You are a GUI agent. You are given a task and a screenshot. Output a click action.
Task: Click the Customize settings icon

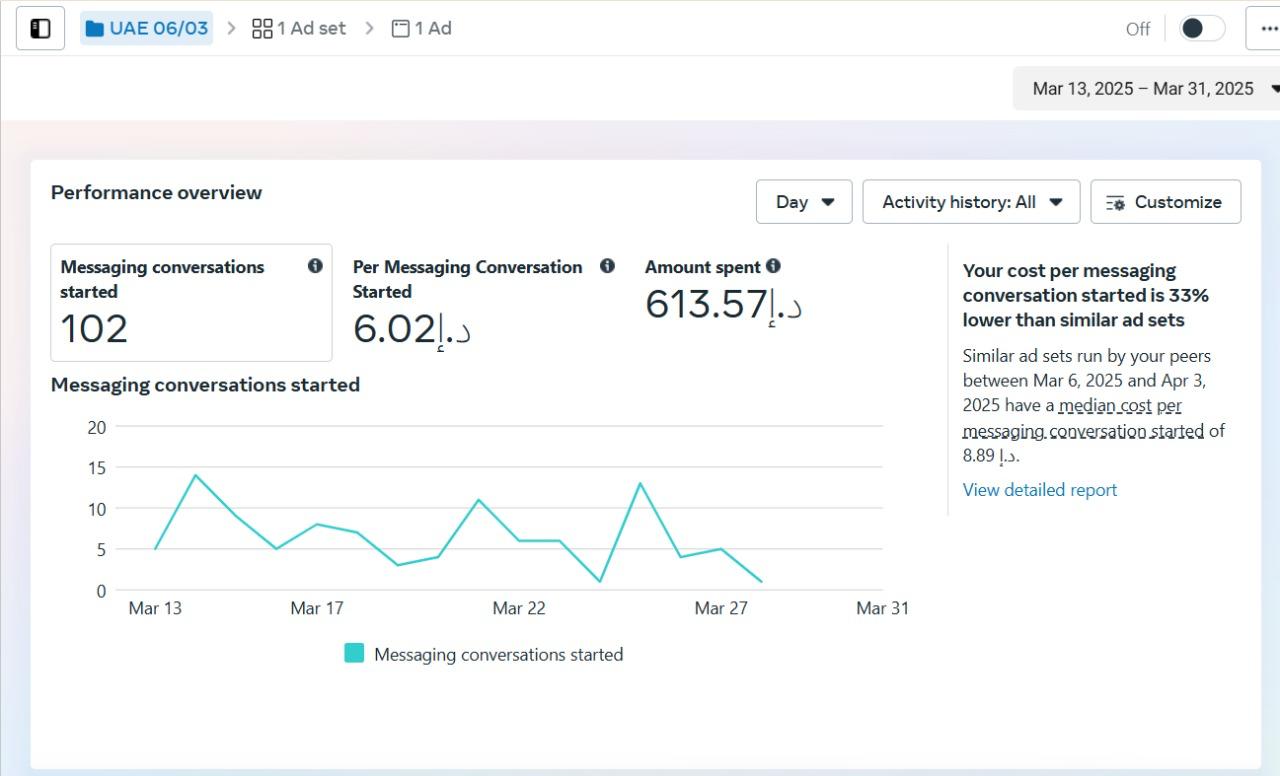[x=1115, y=202]
